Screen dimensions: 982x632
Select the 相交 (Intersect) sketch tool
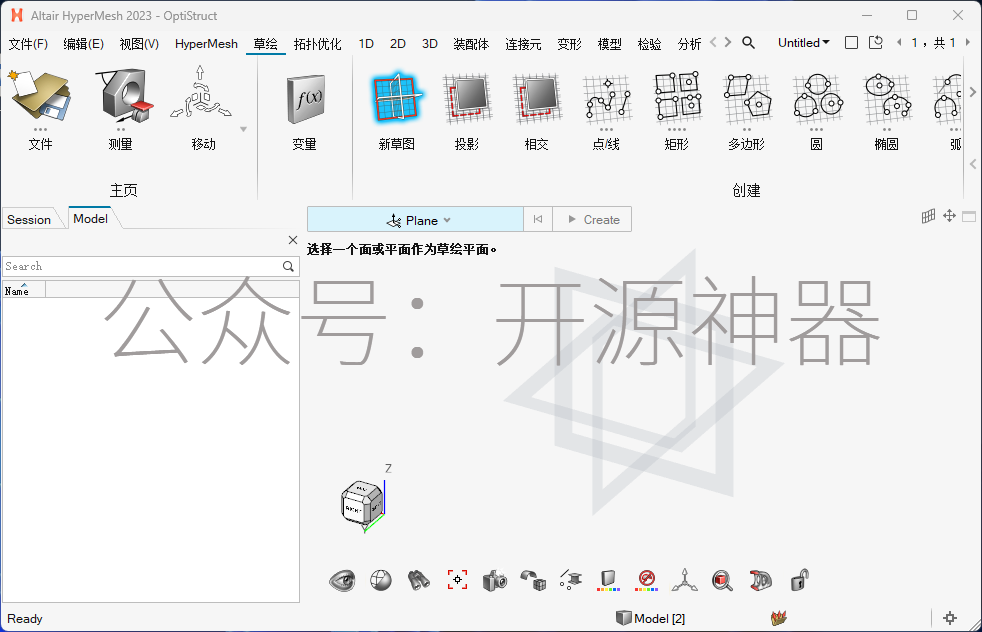[x=537, y=98]
